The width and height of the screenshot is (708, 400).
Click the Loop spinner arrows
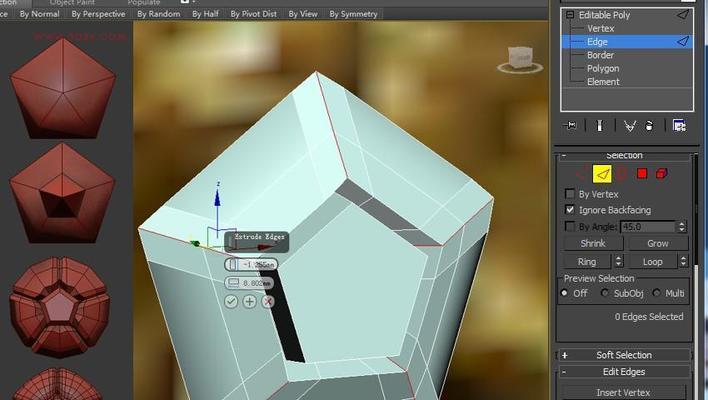pyautogui.click(x=683, y=261)
